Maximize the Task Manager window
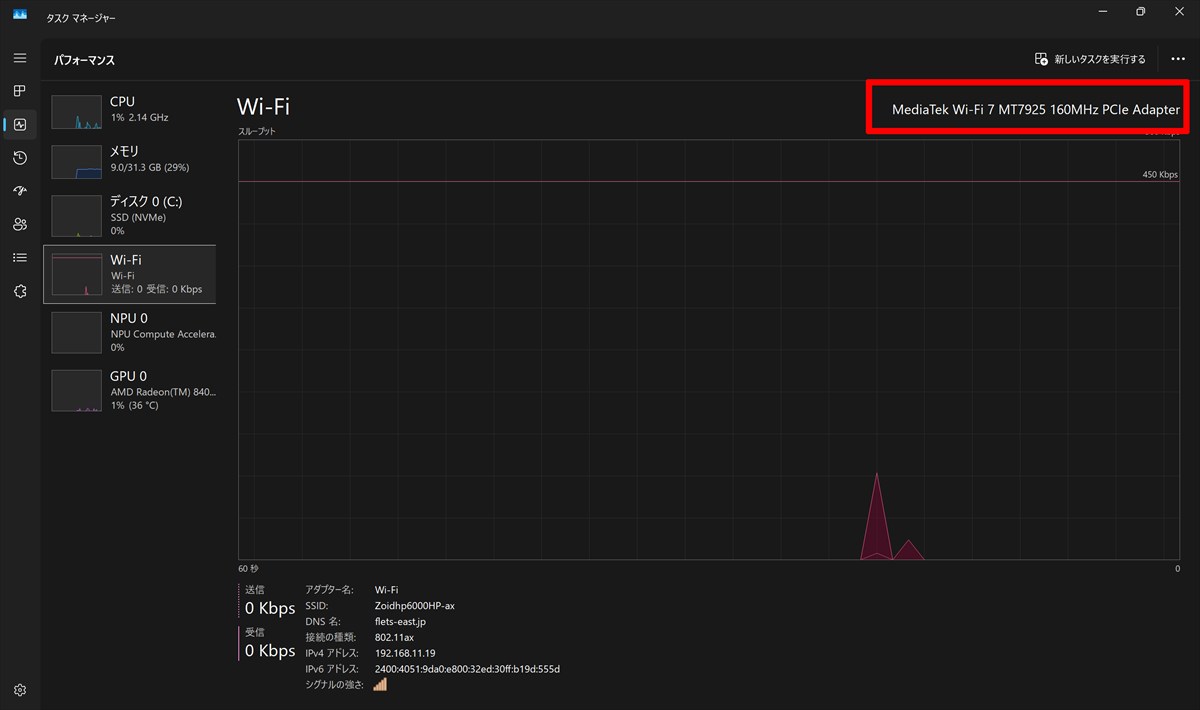Image resolution: width=1200 pixels, height=710 pixels. coord(1140,12)
